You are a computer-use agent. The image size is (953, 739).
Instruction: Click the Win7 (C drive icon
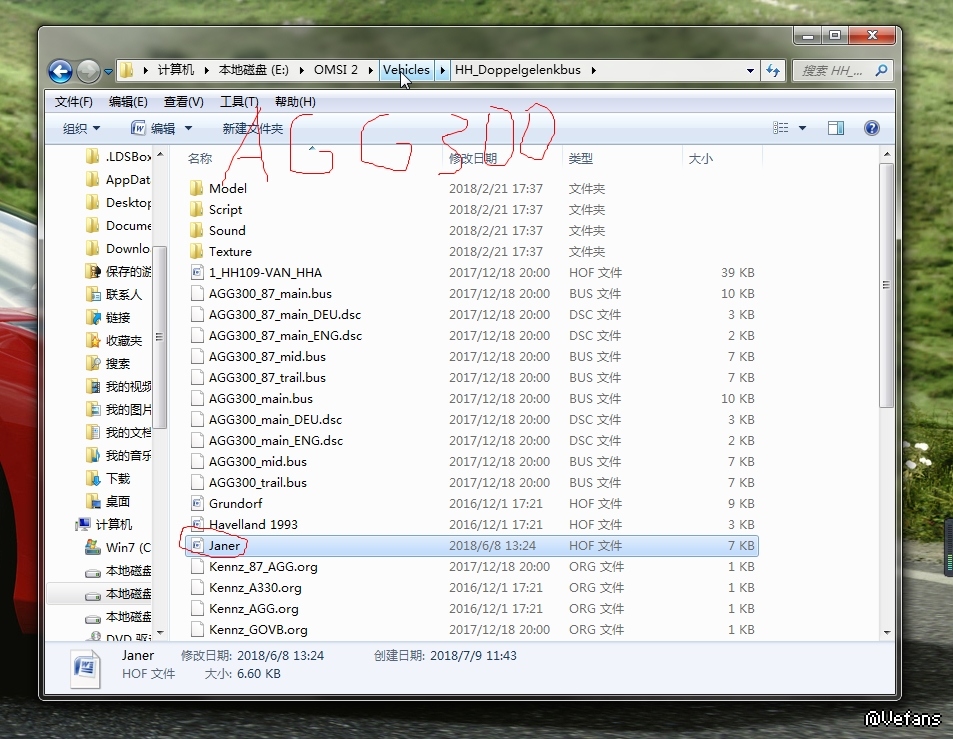click(93, 548)
